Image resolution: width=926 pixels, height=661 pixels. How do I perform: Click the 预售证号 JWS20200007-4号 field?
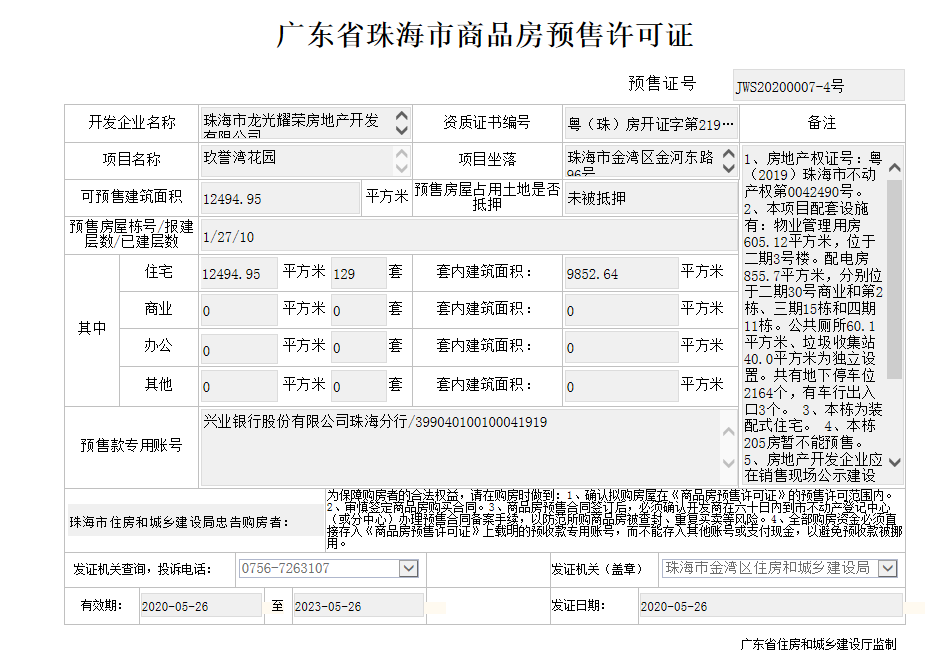817,86
